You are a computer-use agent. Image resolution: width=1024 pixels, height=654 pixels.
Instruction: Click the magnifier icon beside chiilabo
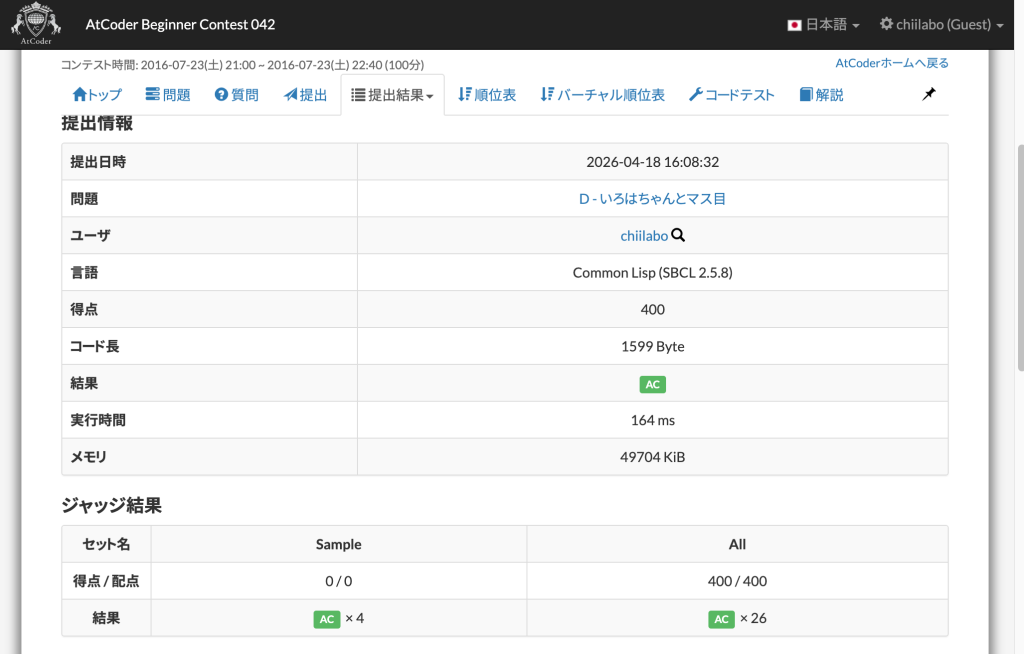click(x=678, y=236)
